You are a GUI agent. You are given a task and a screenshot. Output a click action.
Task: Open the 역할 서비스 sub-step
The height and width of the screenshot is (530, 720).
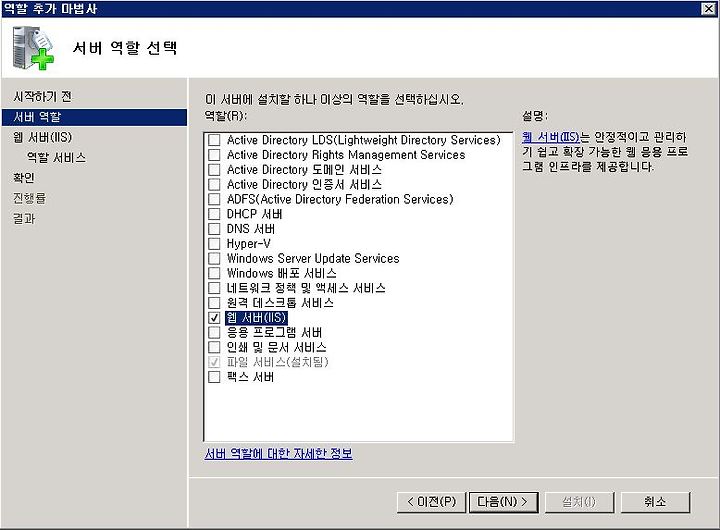(x=56, y=158)
